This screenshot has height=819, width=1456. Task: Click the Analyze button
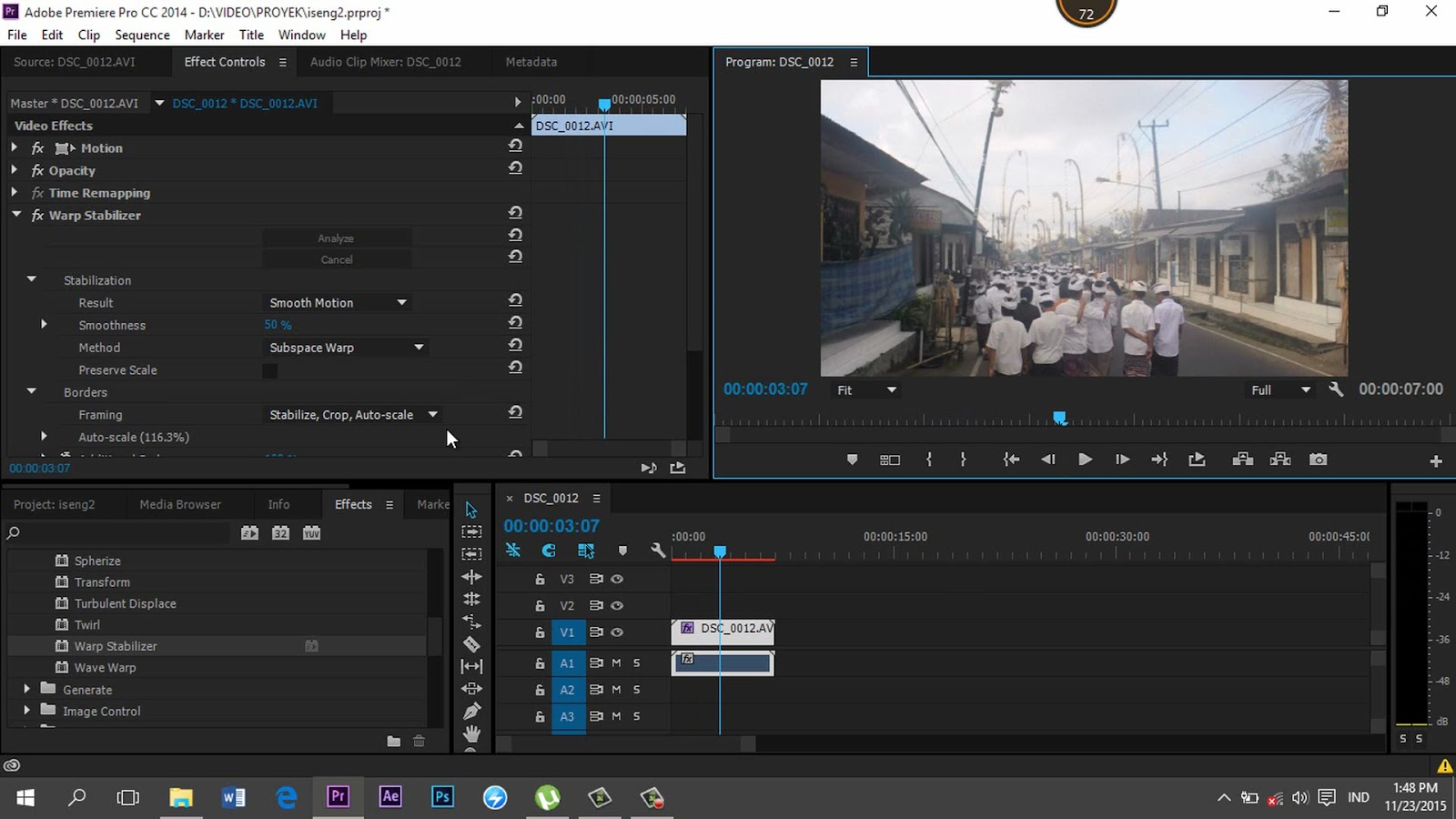pos(337,238)
